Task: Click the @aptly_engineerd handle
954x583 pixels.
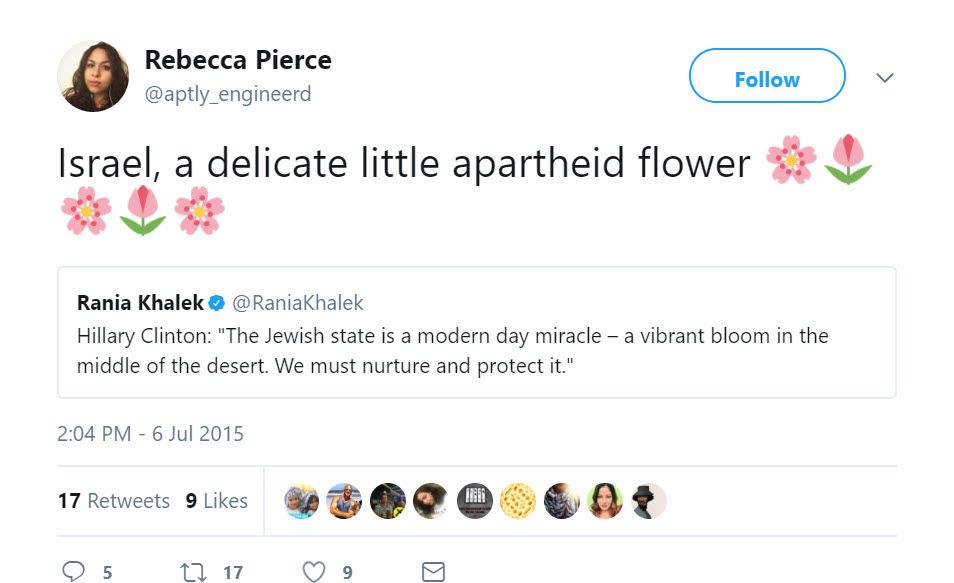Action: pos(228,94)
